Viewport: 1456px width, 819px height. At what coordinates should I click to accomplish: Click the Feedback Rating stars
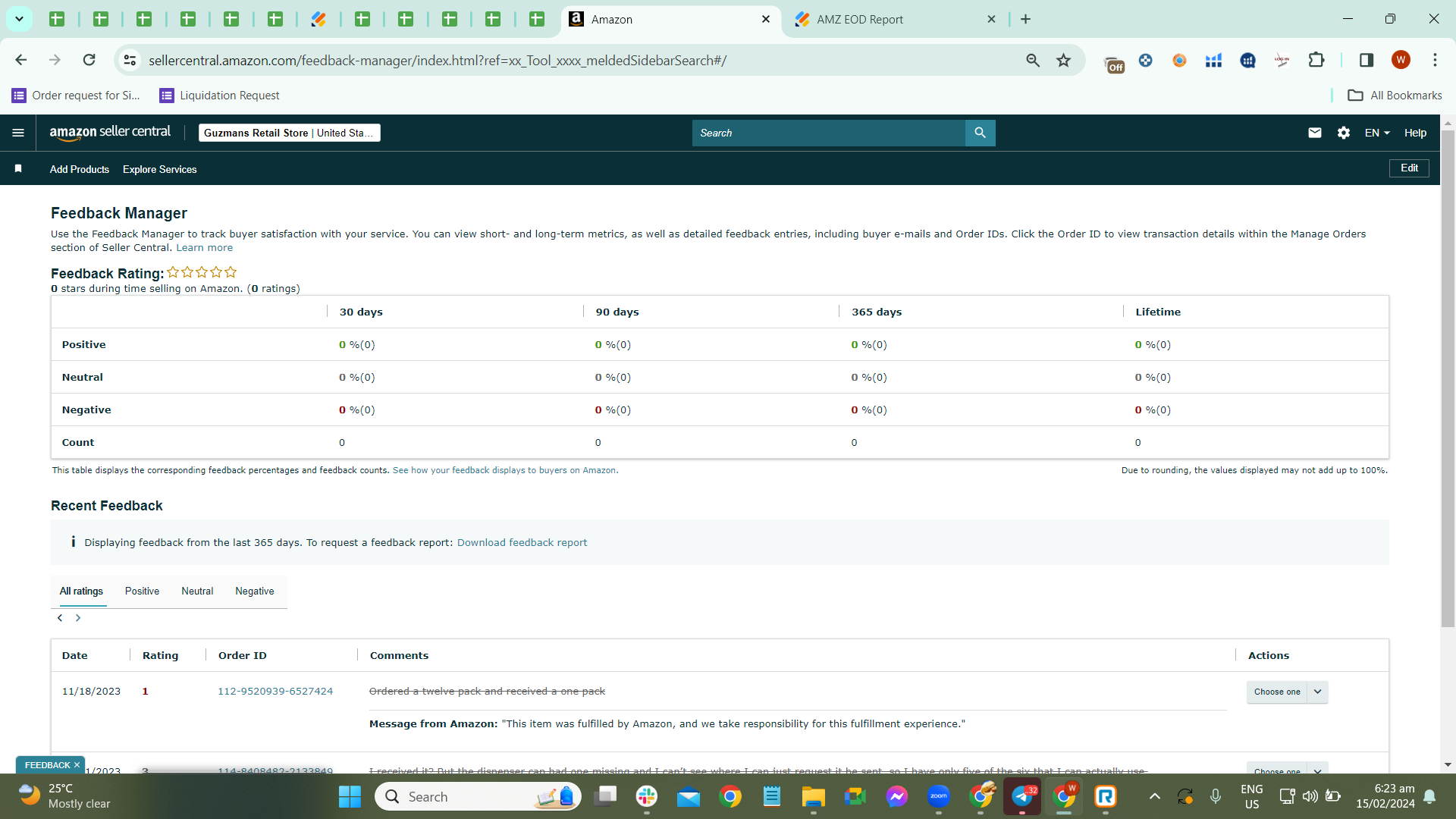coord(202,272)
